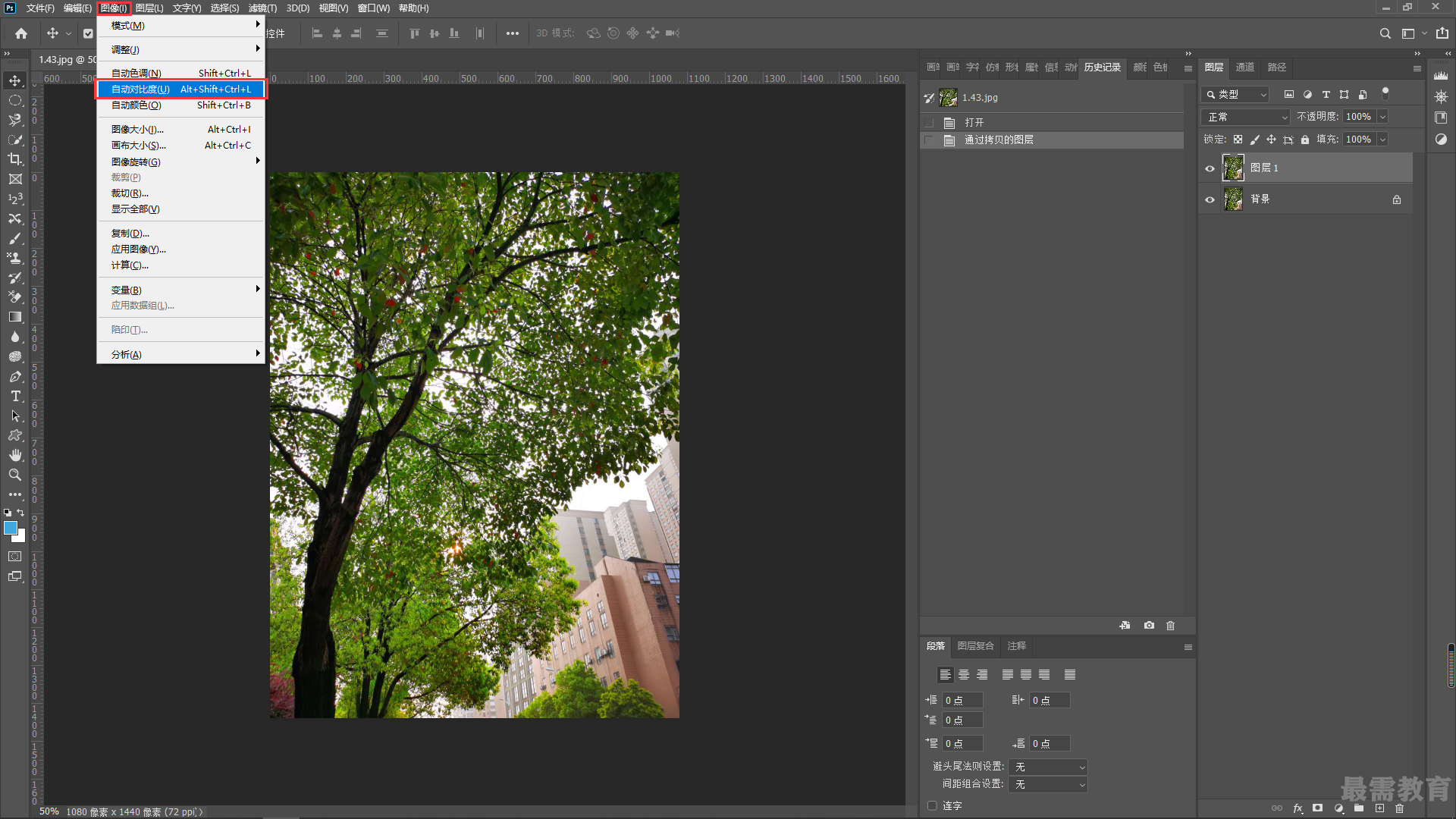Create a new layer group

tap(1359, 808)
